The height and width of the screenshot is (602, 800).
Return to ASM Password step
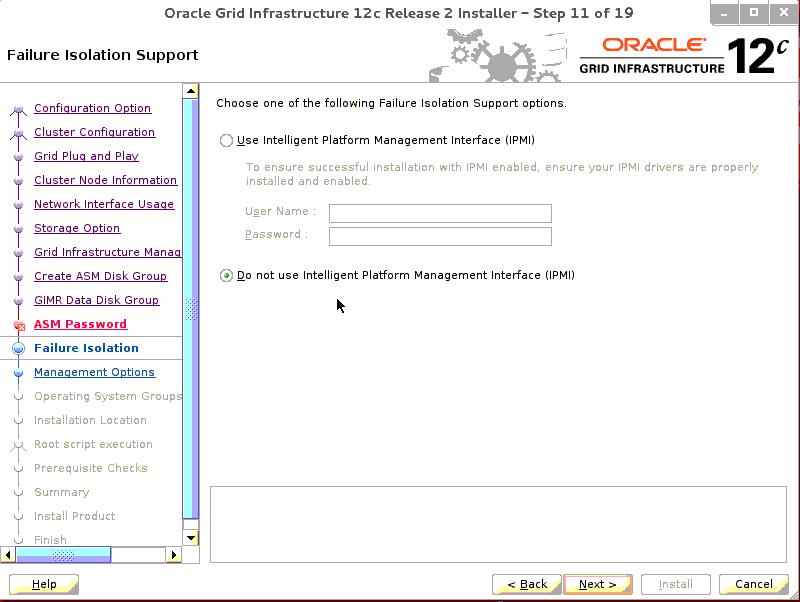(x=80, y=324)
